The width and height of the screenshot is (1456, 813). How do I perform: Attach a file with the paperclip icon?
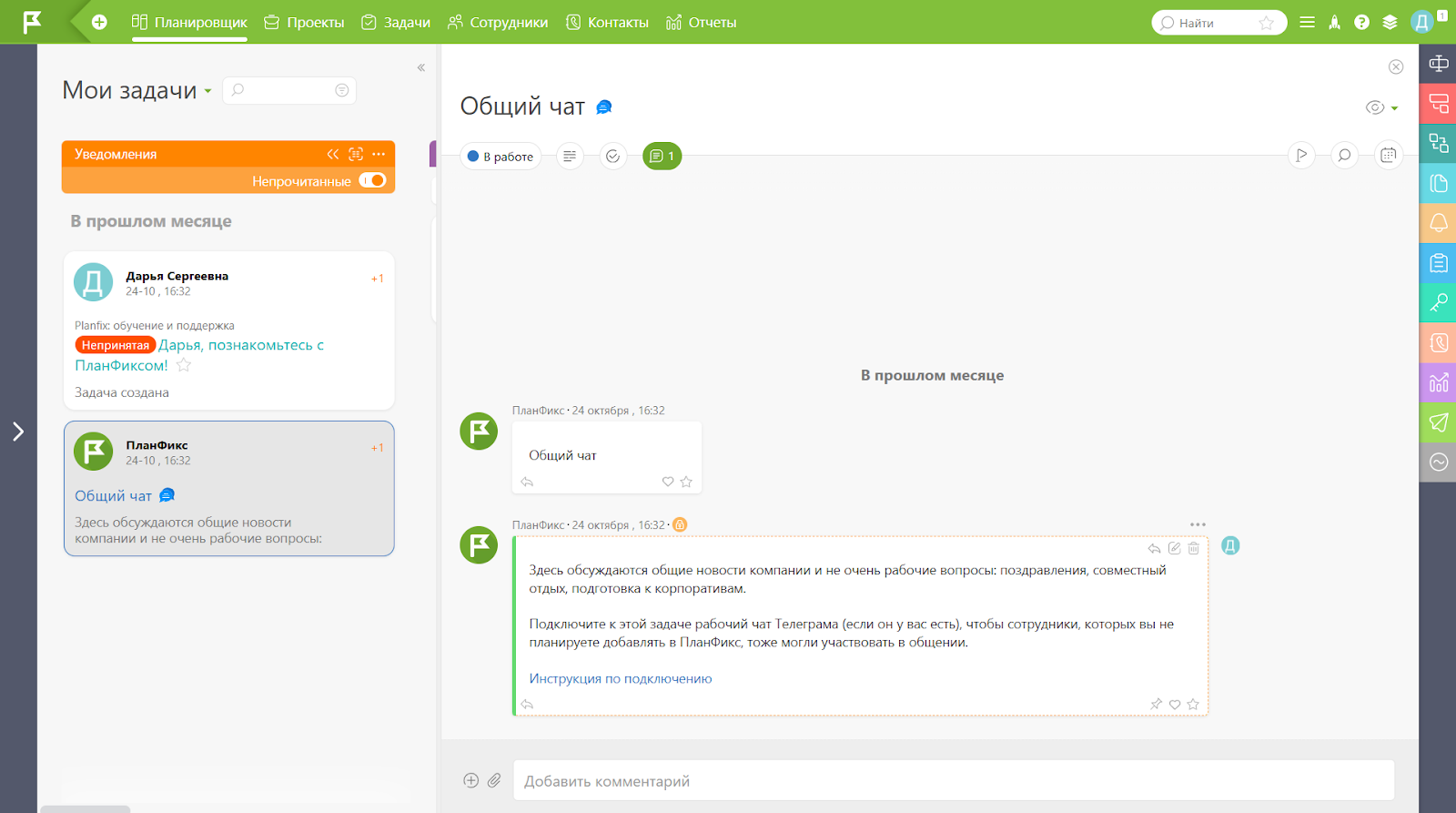tap(494, 780)
